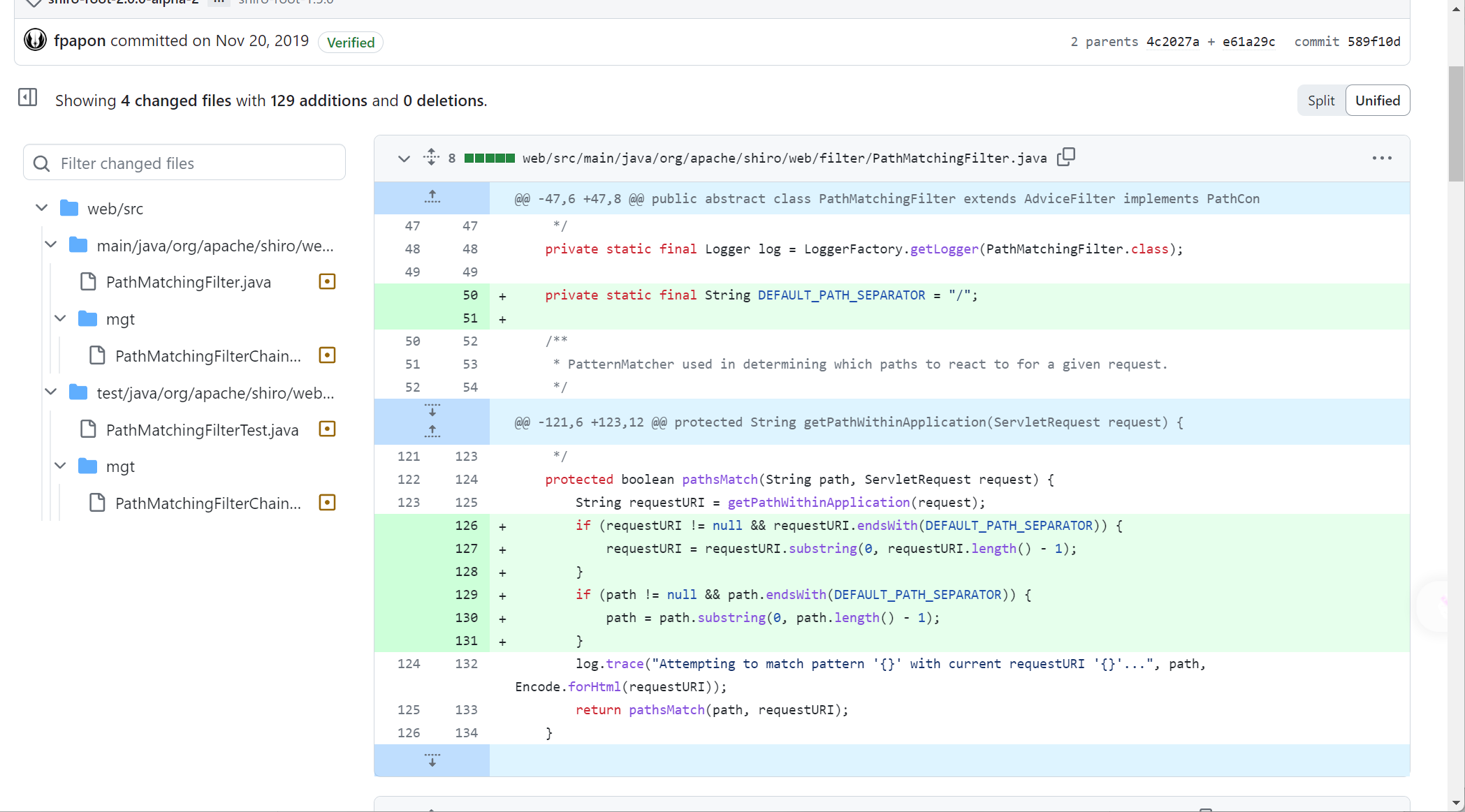Image resolution: width=1465 pixels, height=812 pixels.
Task: Switch to Split diff view
Action: (x=1320, y=101)
